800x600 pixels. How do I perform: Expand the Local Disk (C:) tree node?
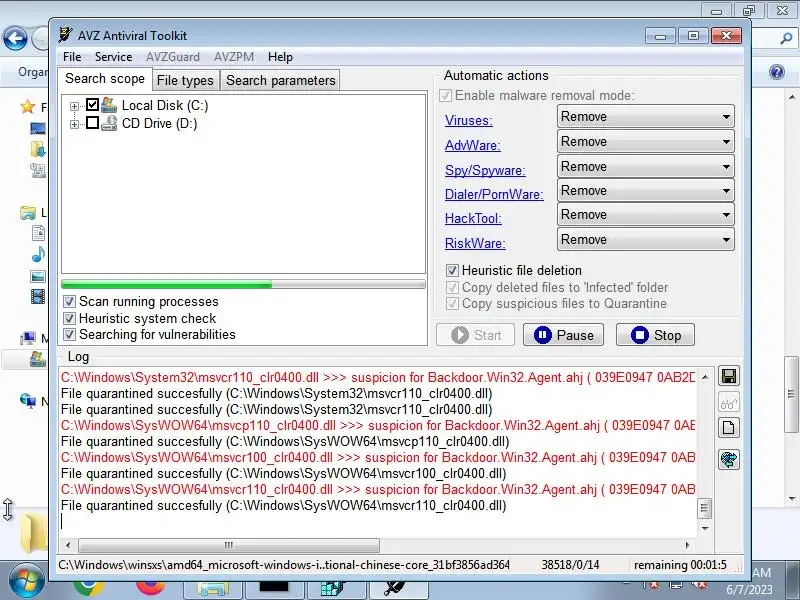[x=74, y=106]
